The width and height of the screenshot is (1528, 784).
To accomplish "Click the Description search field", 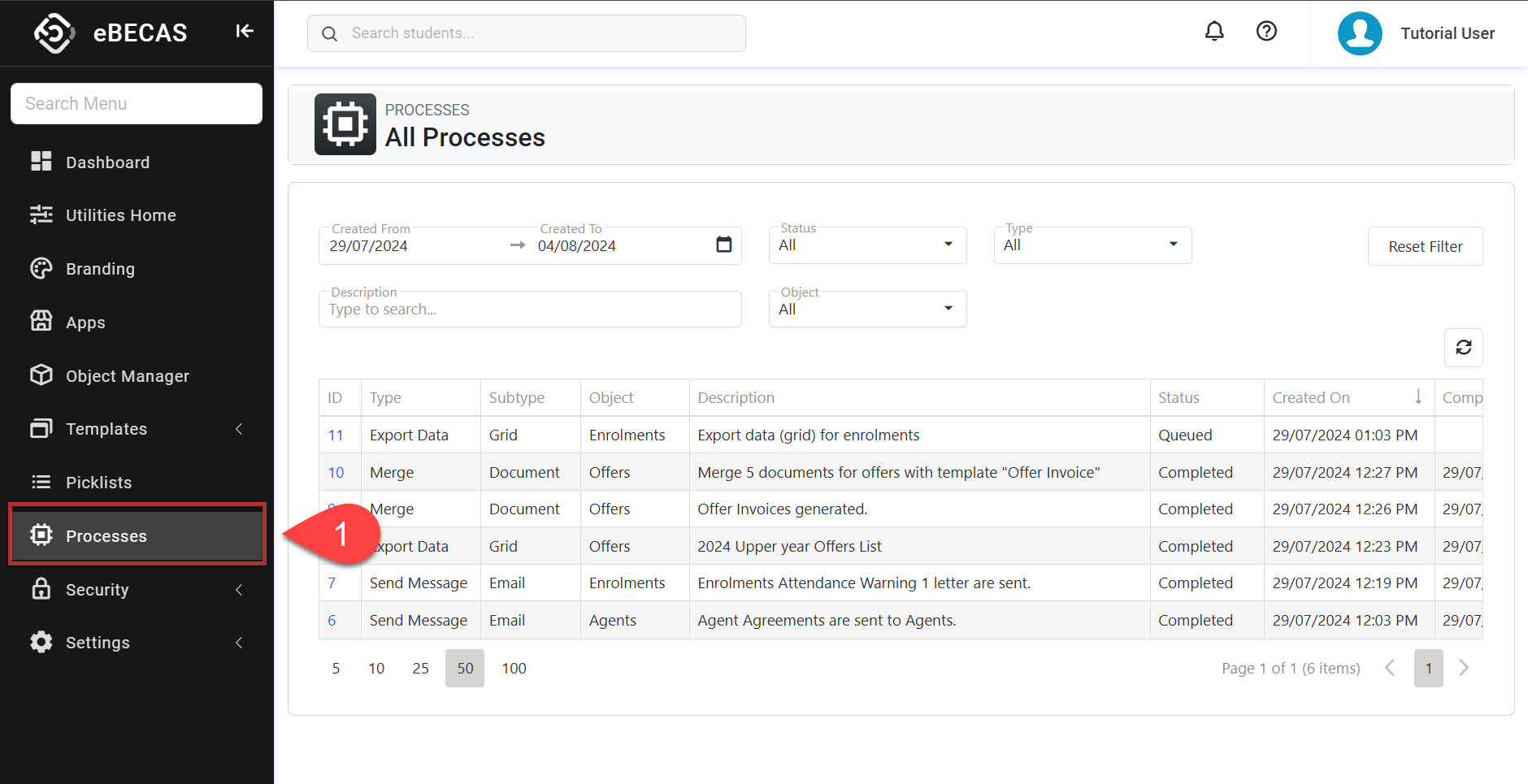I will 529,310.
